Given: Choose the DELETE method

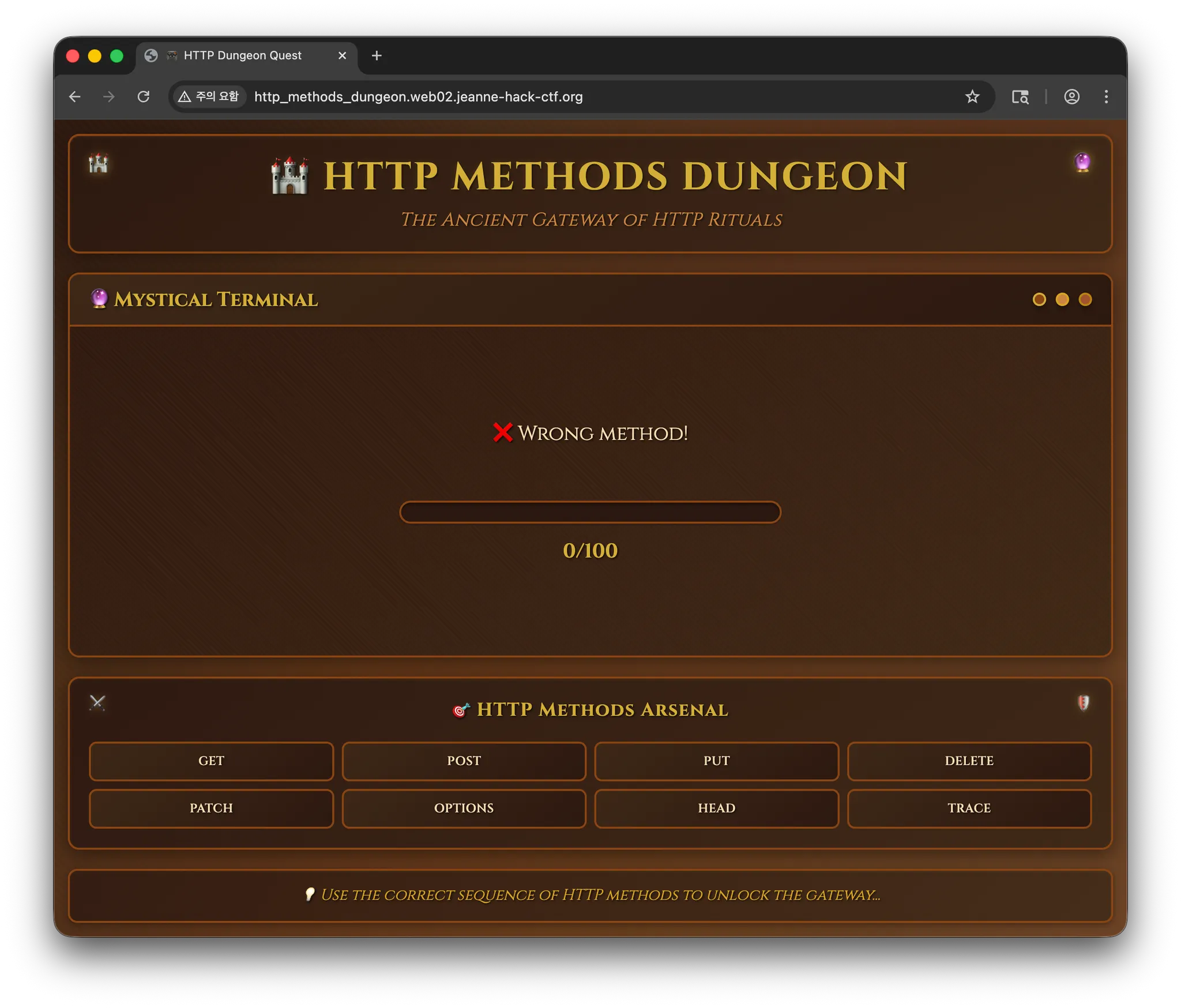Looking at the screenshot, I should click(x=969, y=761).
